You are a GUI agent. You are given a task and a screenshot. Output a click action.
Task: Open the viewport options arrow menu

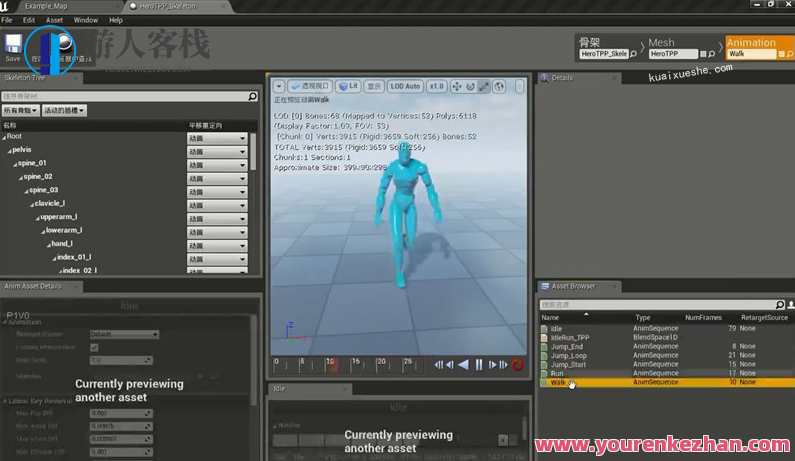278,86
